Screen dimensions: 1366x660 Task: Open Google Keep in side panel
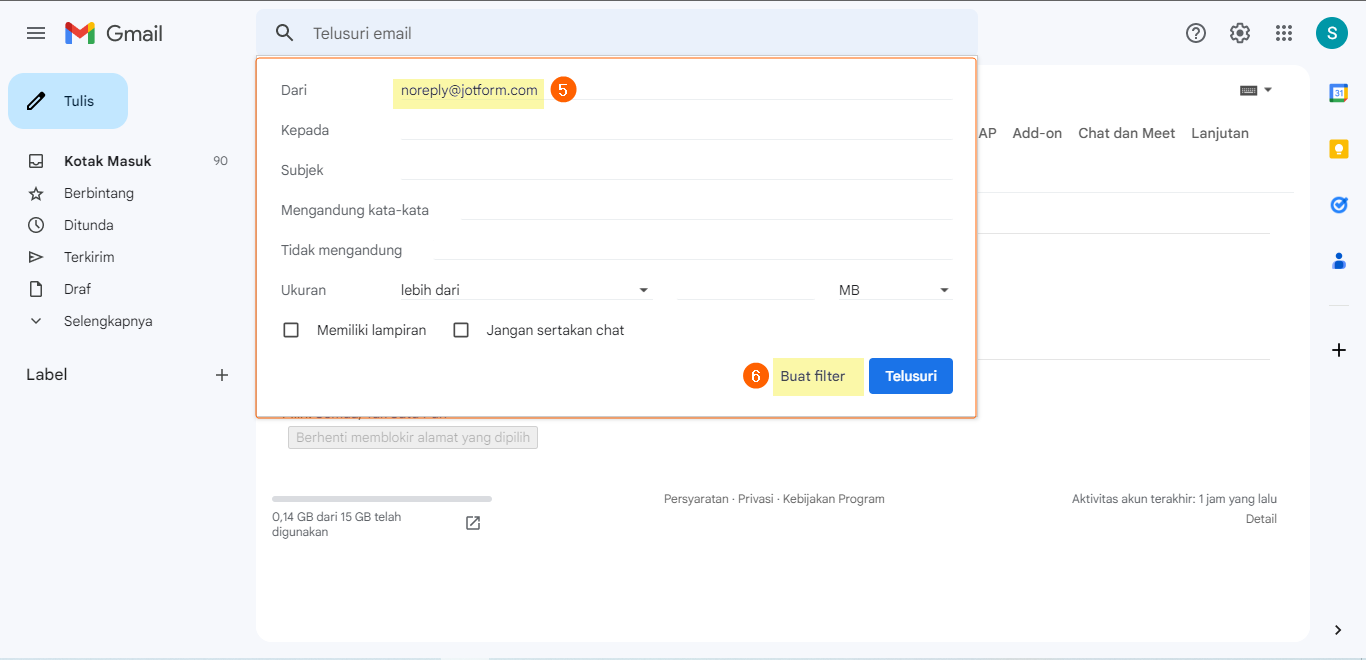pyautogui.click(x=1339, y=149)
